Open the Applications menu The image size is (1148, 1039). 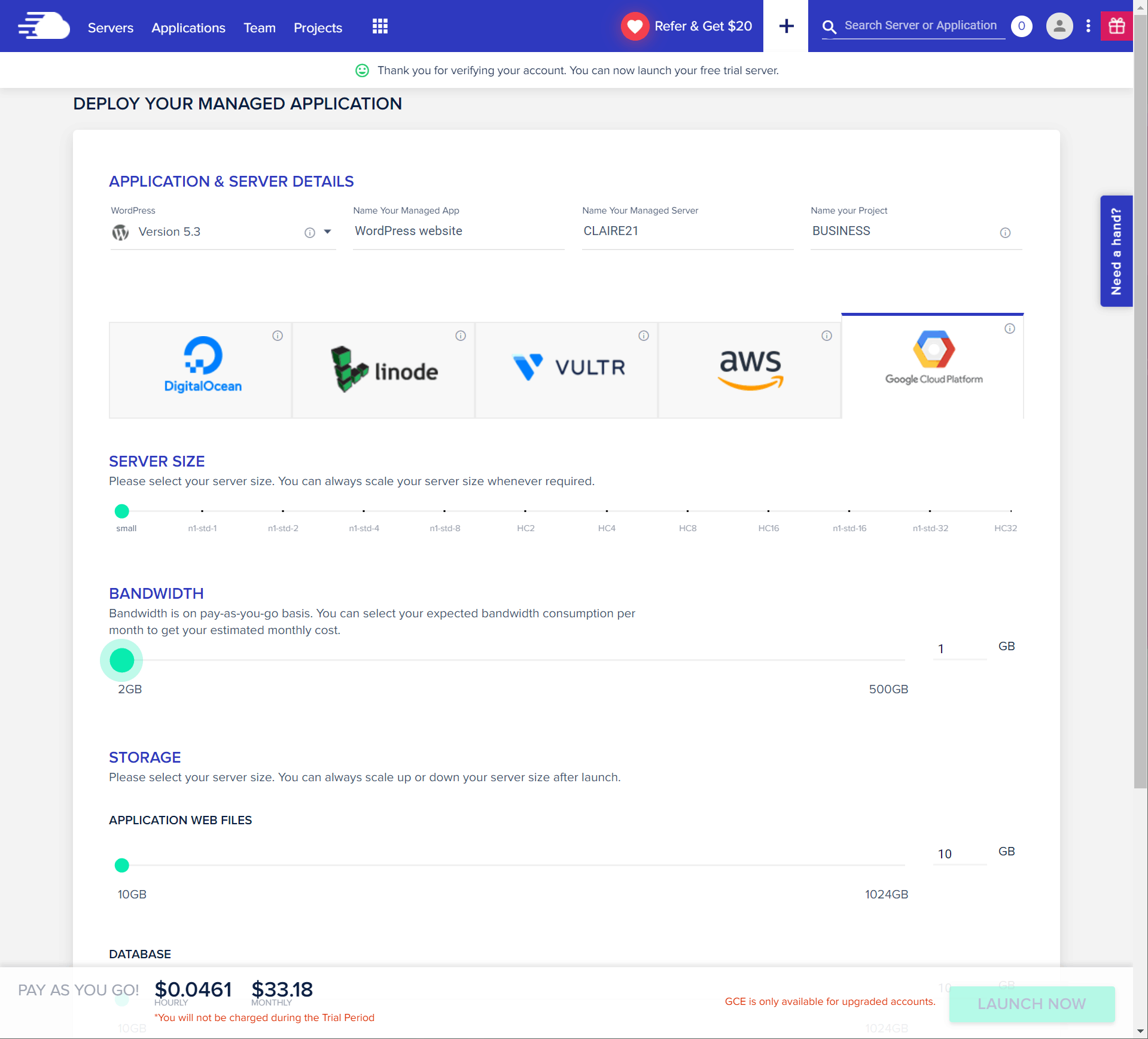coord(188,28)
